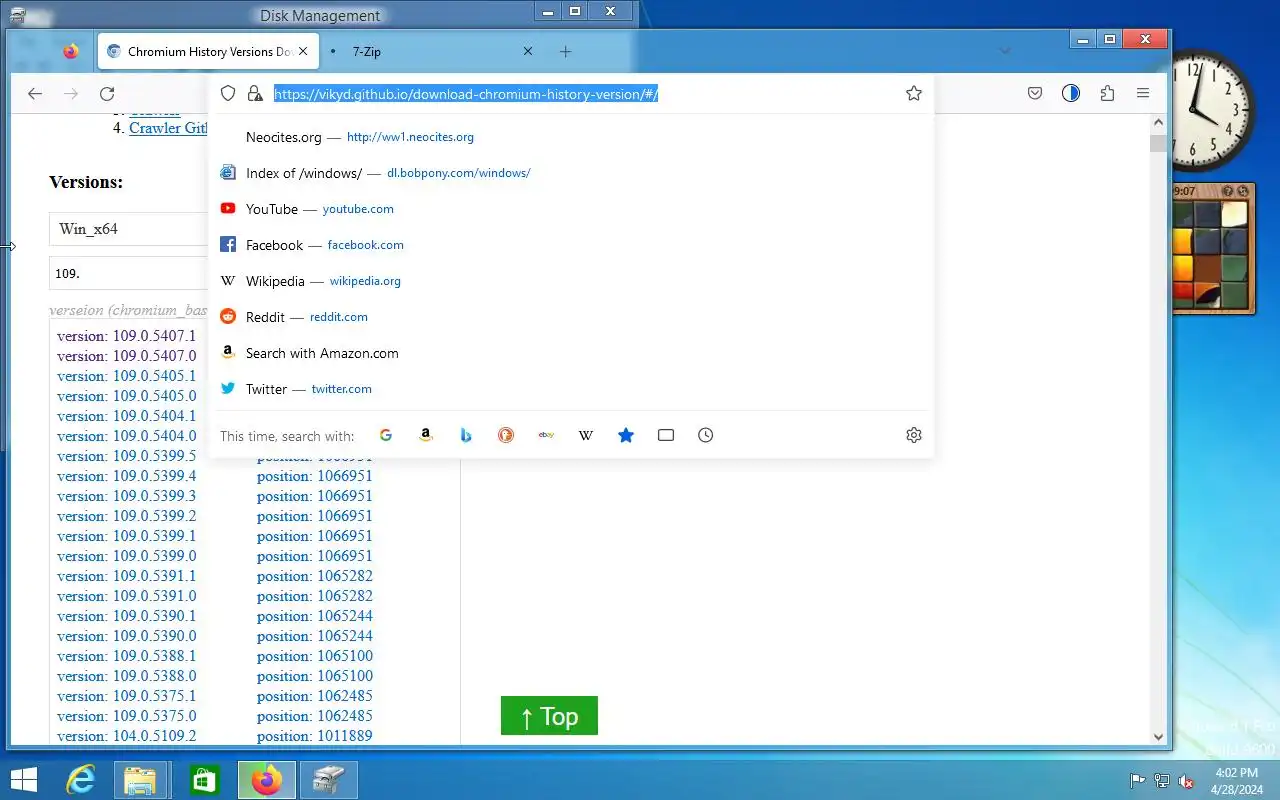This screenshot has height=800, width=1280.
Task: Choose the Reddit suggestion
Action: [572, 317]
